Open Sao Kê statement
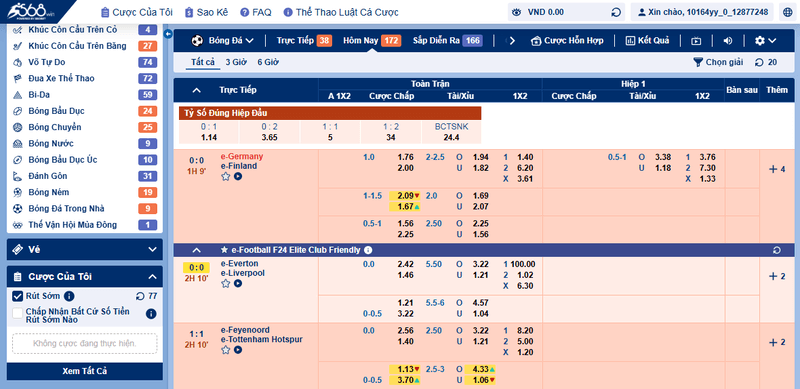The image size is (800, 389). pyautogui.click(x=207, y=12)
